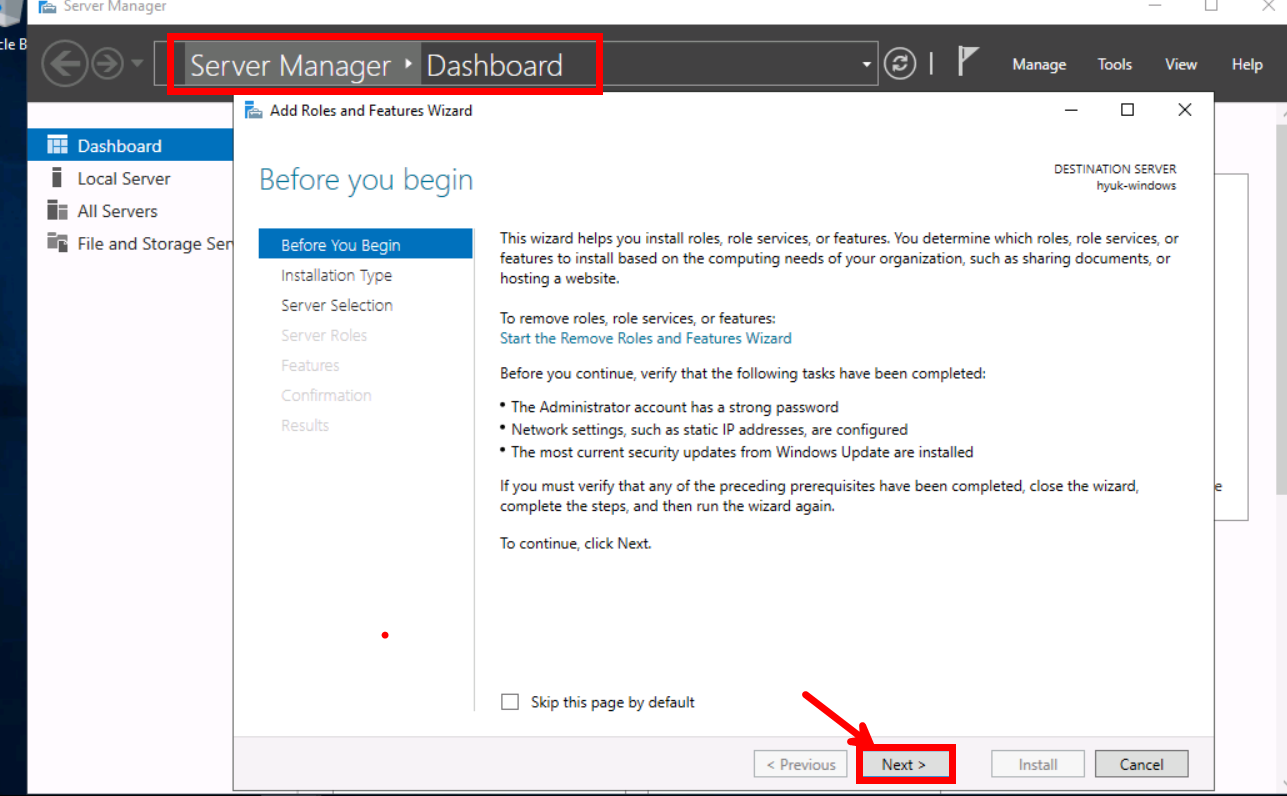1287x796 pixels.
Task: Select the Before You Begin step
Action: pyautogui.click(x=365, y=245)
